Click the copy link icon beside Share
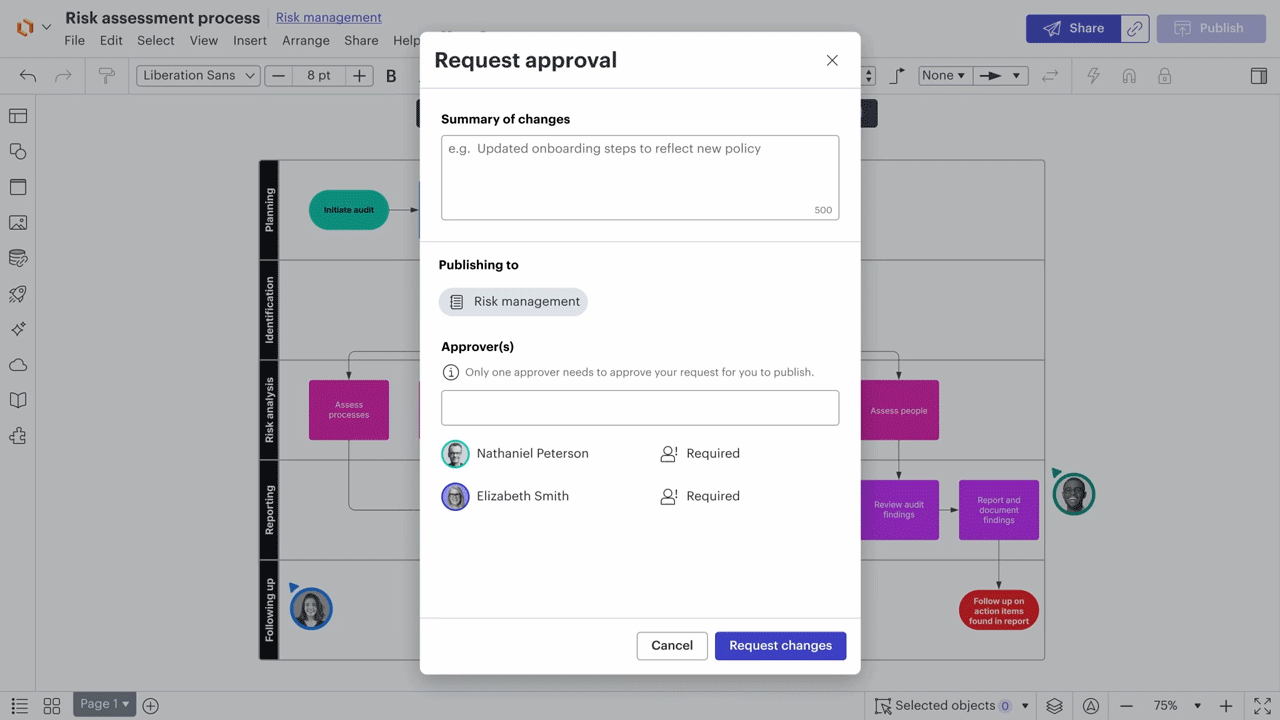Screen dimensions: 1280x720 click(1134, 29)
